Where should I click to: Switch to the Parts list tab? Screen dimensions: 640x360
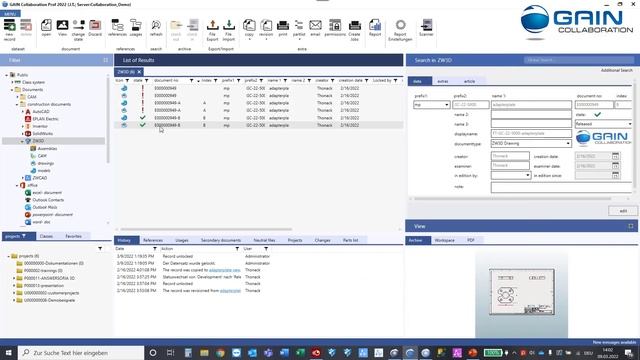350,240
